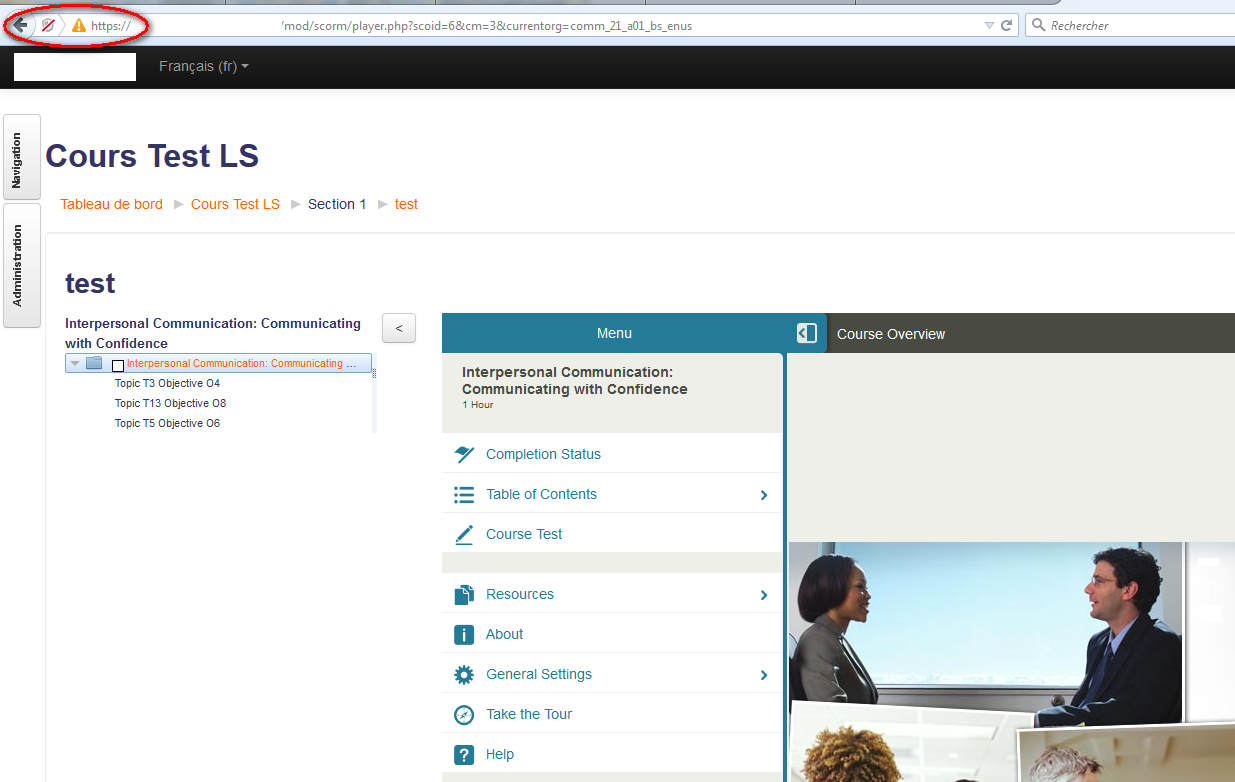Click the orange security warning triangle icon
Screen dimensions: 1235x782
point(79,25)
